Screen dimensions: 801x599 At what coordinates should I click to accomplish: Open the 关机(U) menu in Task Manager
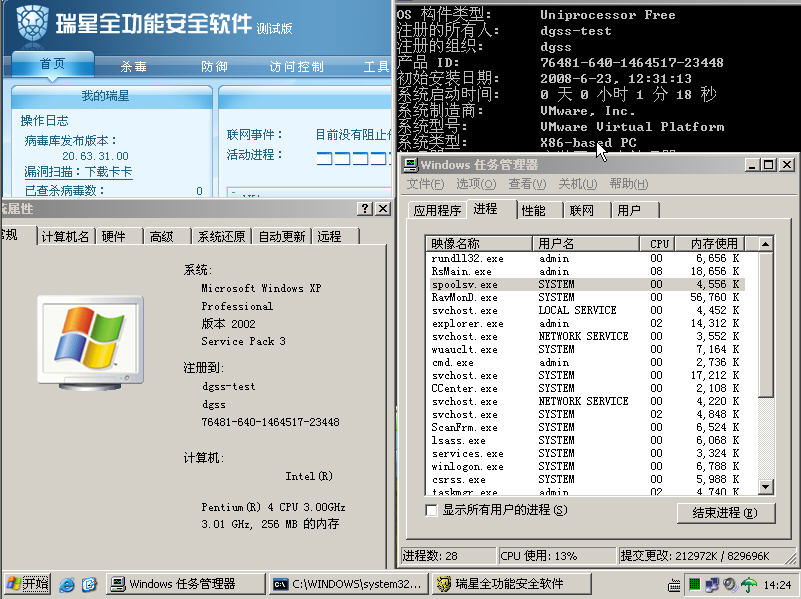coord(577,184)
